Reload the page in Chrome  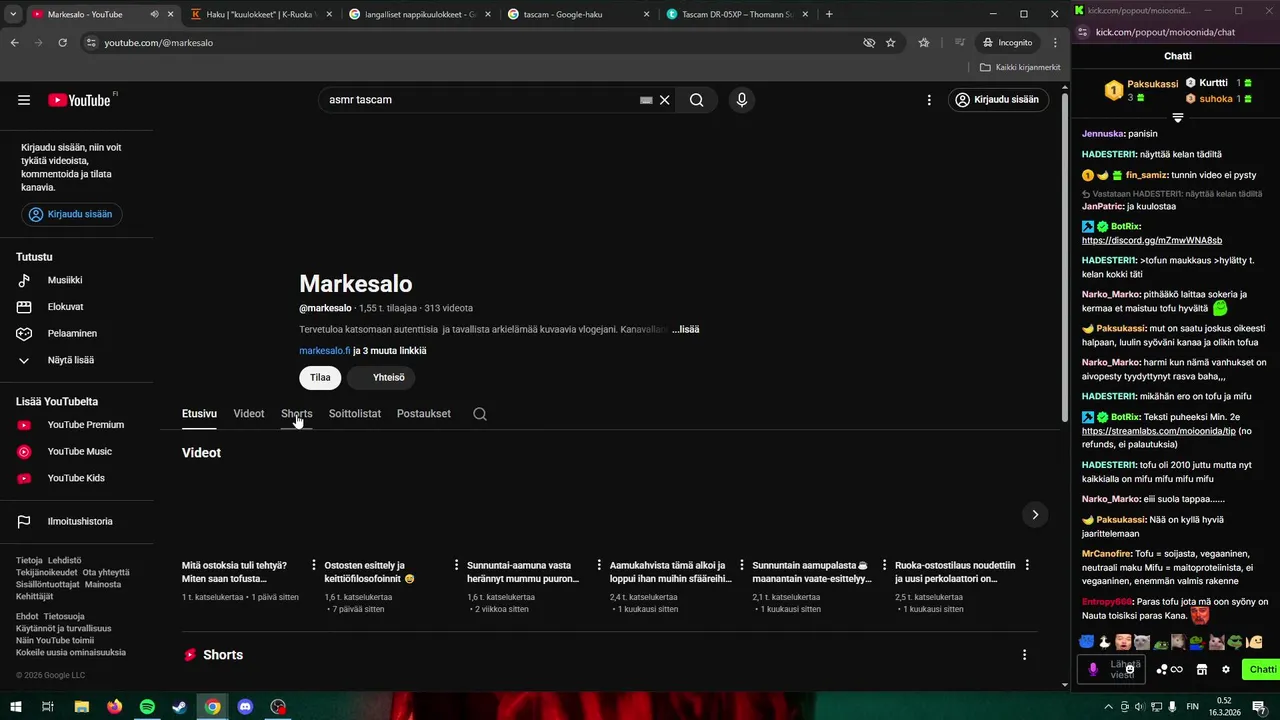point(62,43)
